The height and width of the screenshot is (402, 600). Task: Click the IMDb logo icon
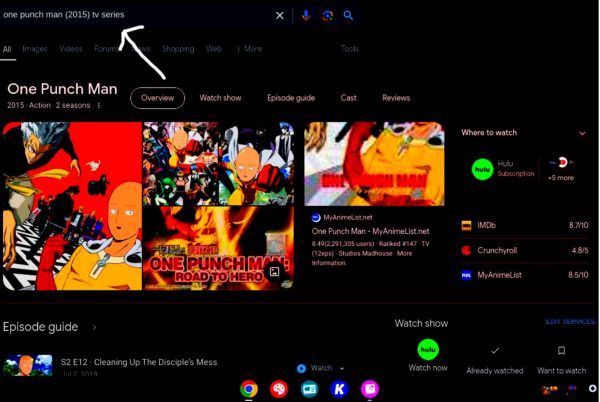[466, 225]
